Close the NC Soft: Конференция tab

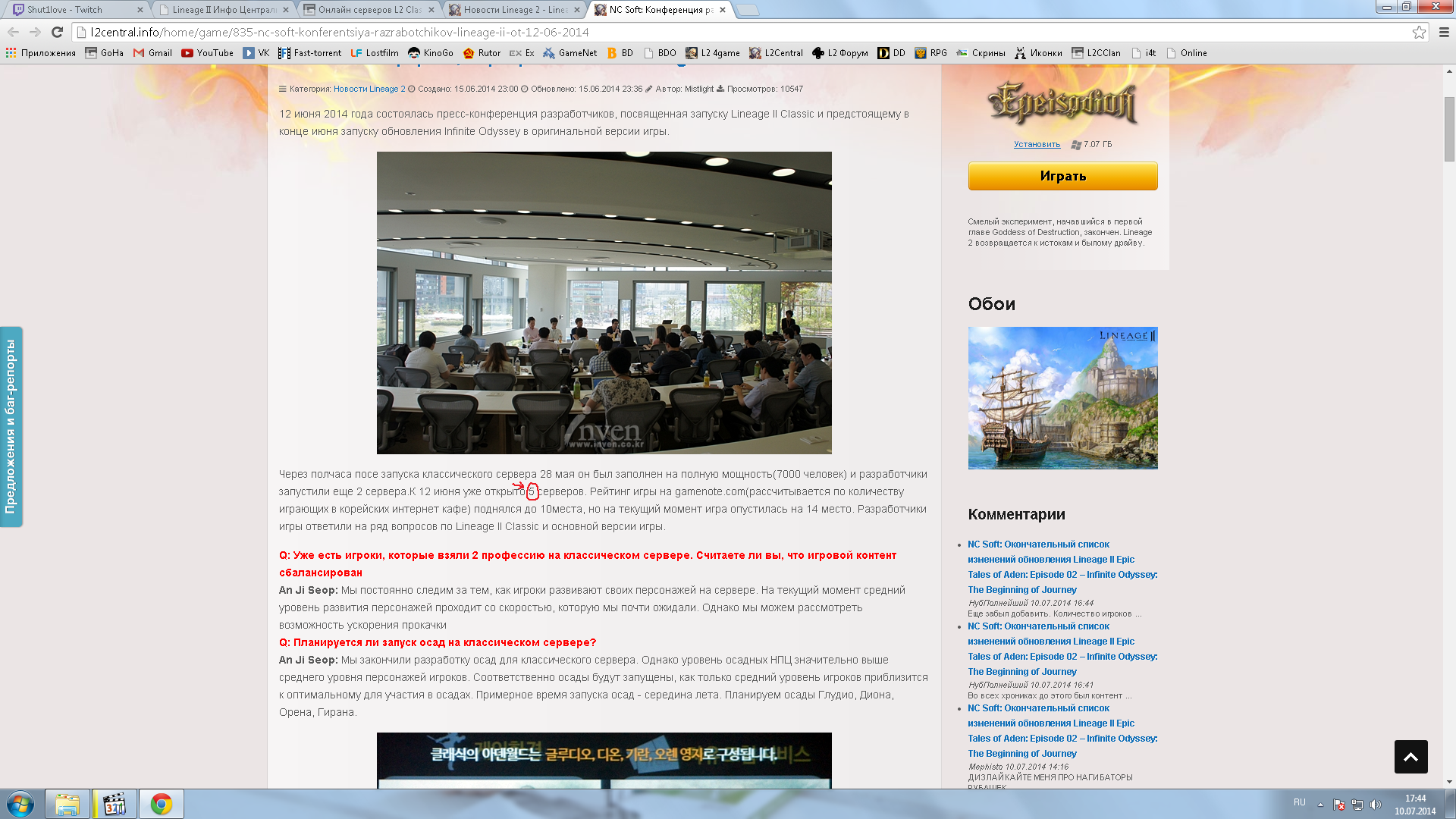(723, 10)
